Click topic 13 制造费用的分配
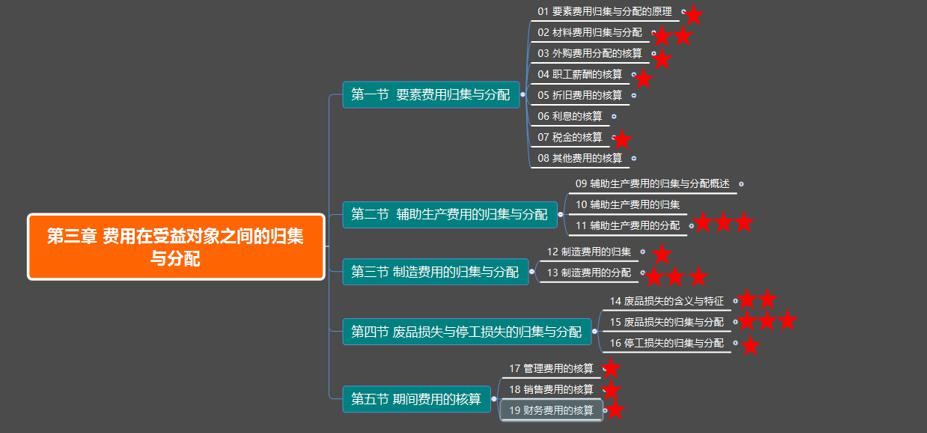 pos(589,273)
